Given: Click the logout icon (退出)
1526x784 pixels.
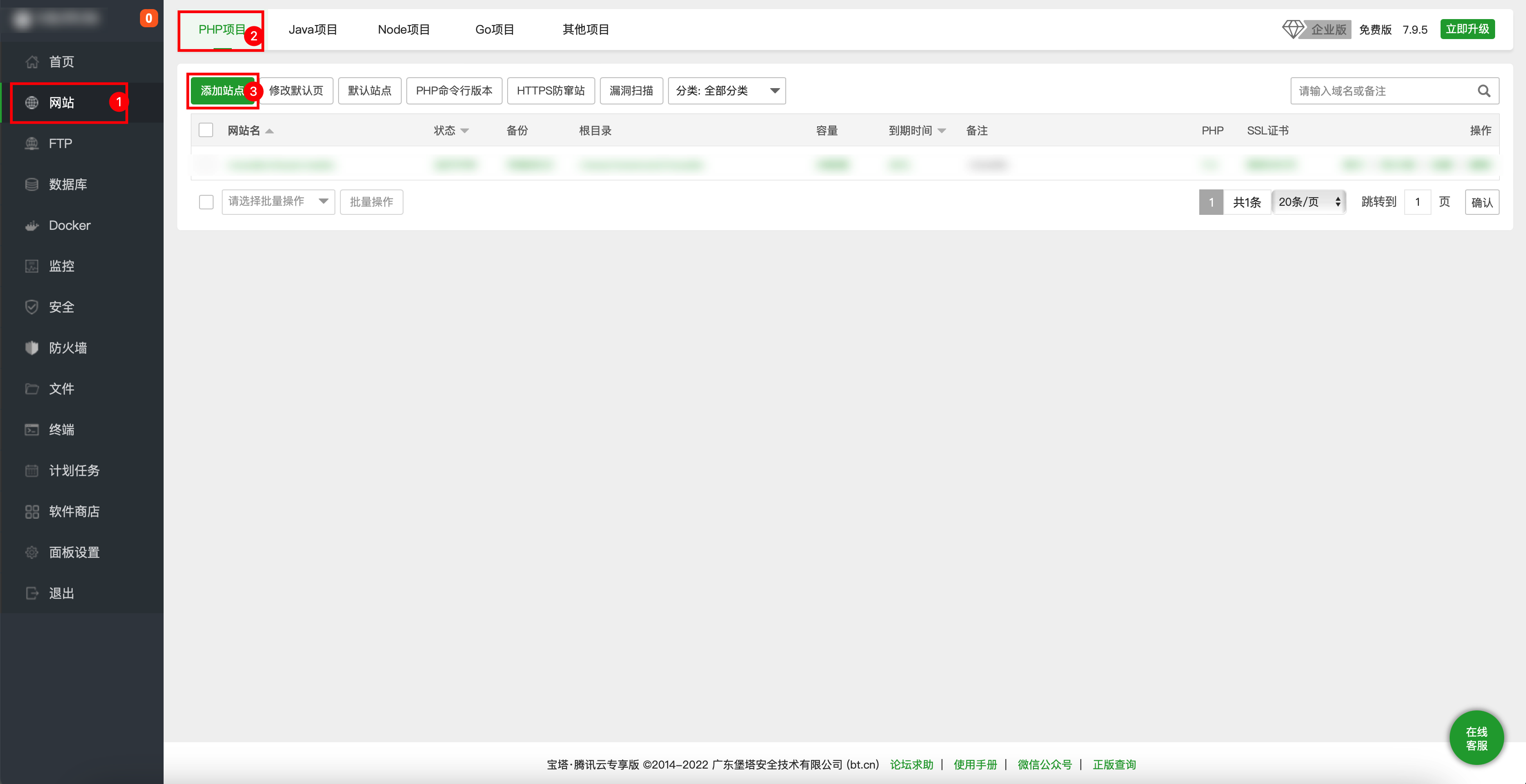Looking at the screenshot, I should [x=32, y=593].
